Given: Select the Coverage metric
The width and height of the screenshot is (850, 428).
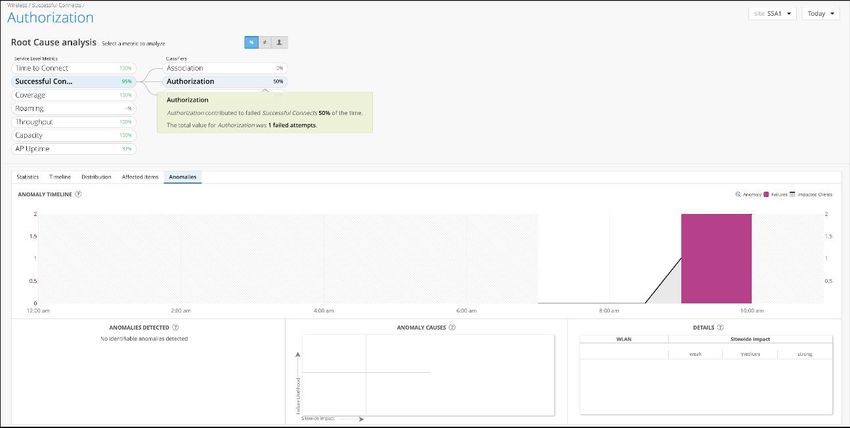Looking at the screenshot, I should tap(74, 95).
